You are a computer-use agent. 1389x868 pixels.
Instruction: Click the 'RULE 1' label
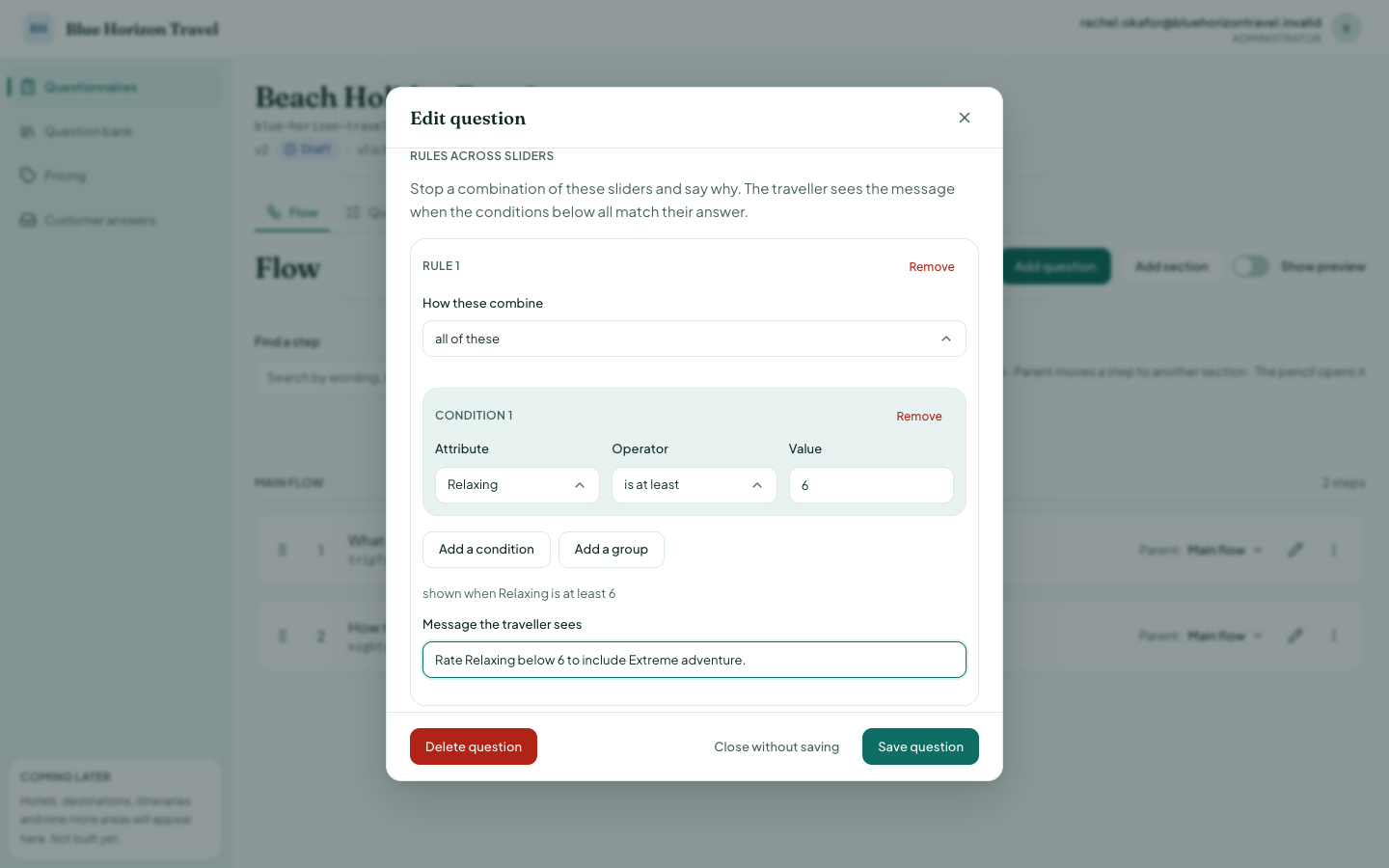[441, 266]
